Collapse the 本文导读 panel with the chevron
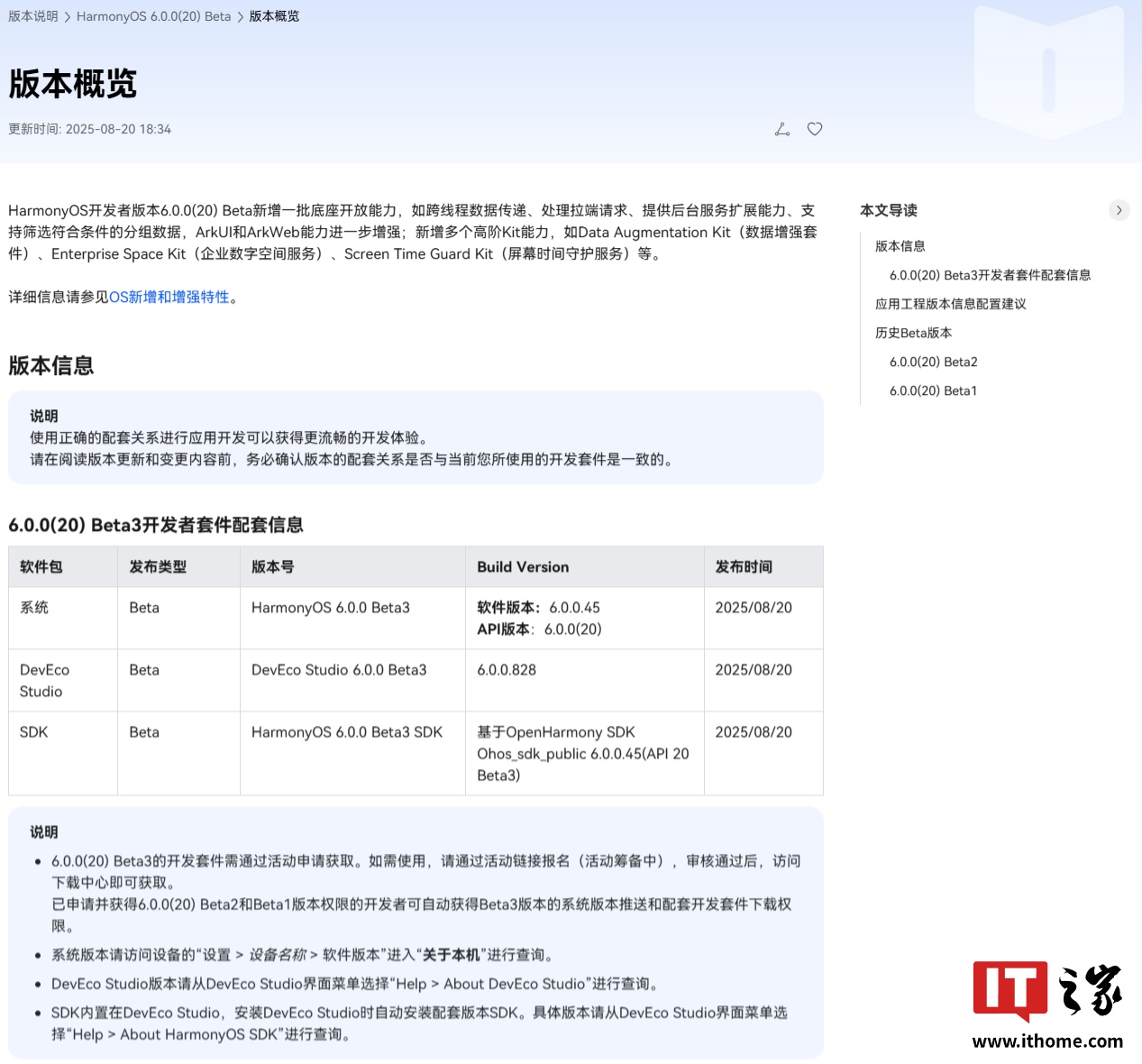 1119,210
